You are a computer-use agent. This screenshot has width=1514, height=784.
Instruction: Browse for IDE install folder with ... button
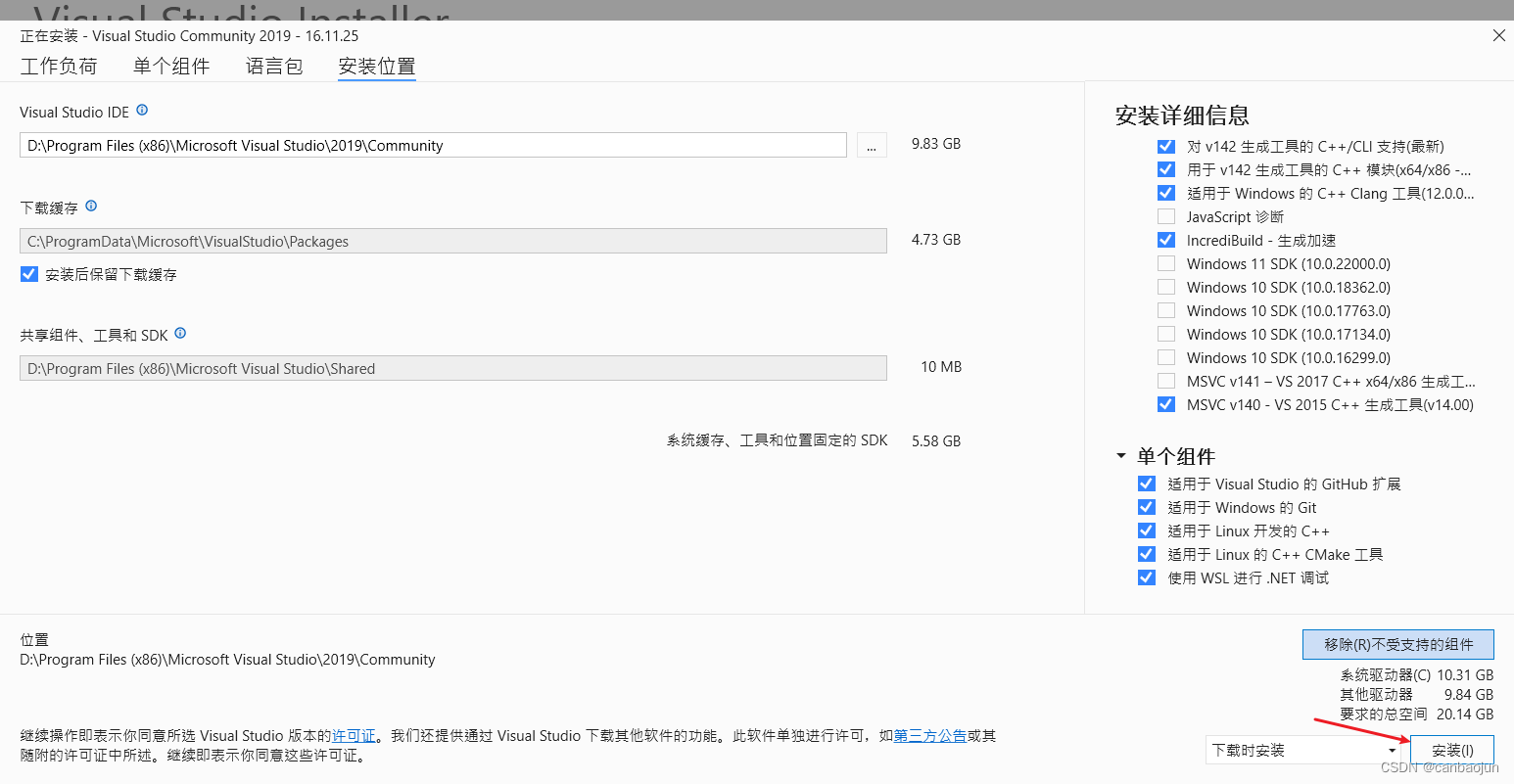872,145
